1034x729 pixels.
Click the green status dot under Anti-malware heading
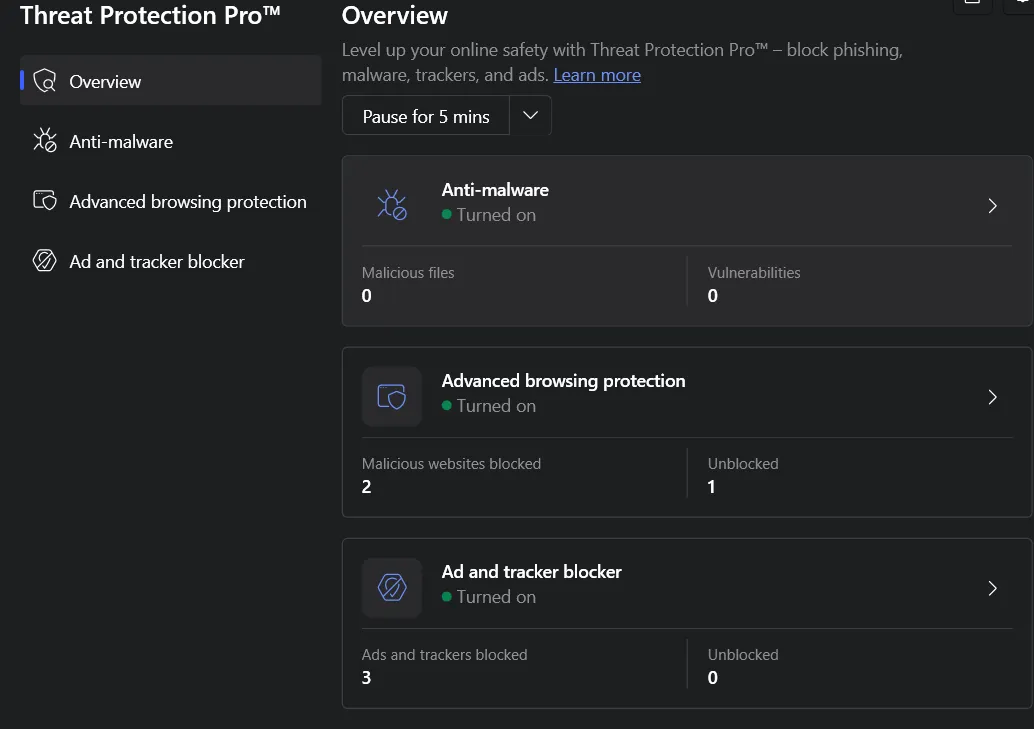447,215
